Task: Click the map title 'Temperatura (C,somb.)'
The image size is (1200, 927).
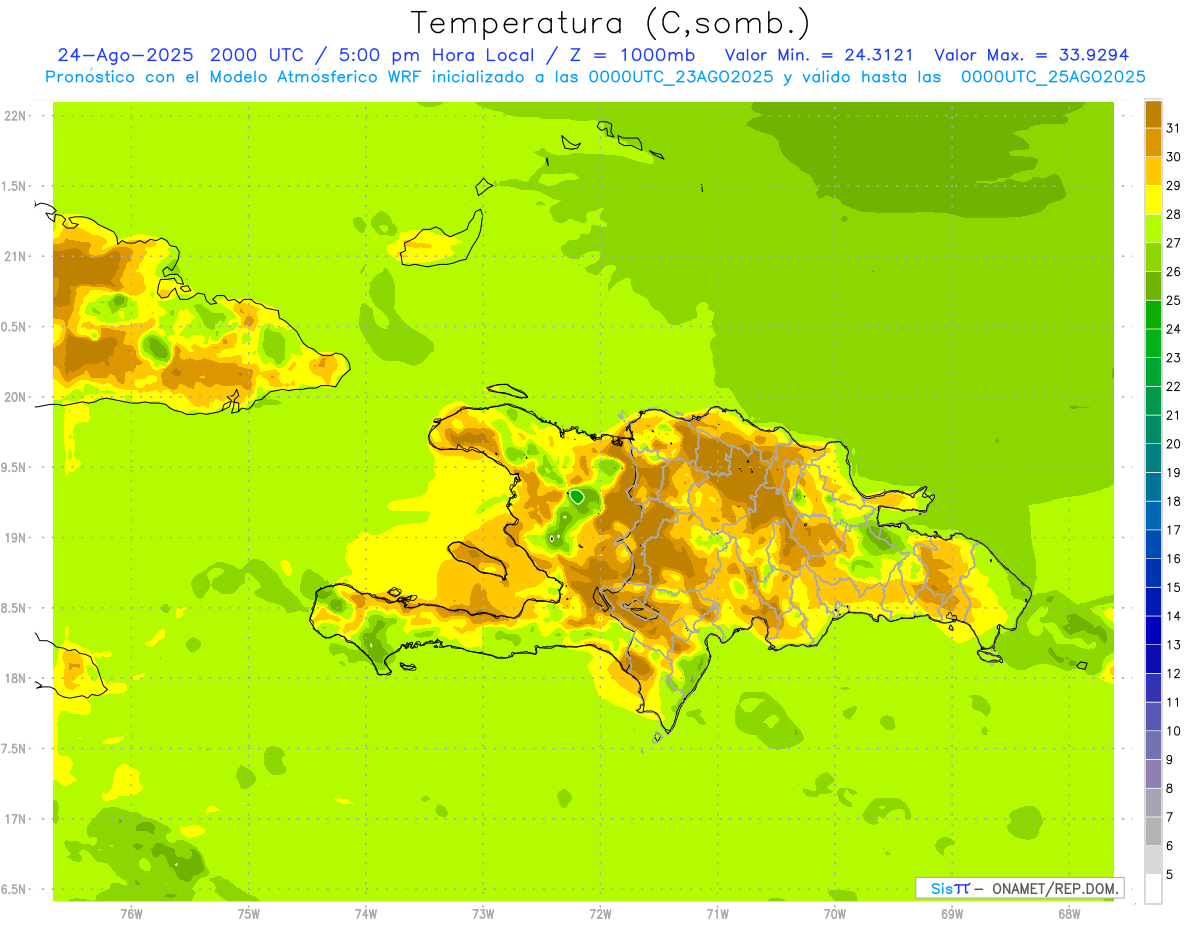Action: (x=610, y=23)
